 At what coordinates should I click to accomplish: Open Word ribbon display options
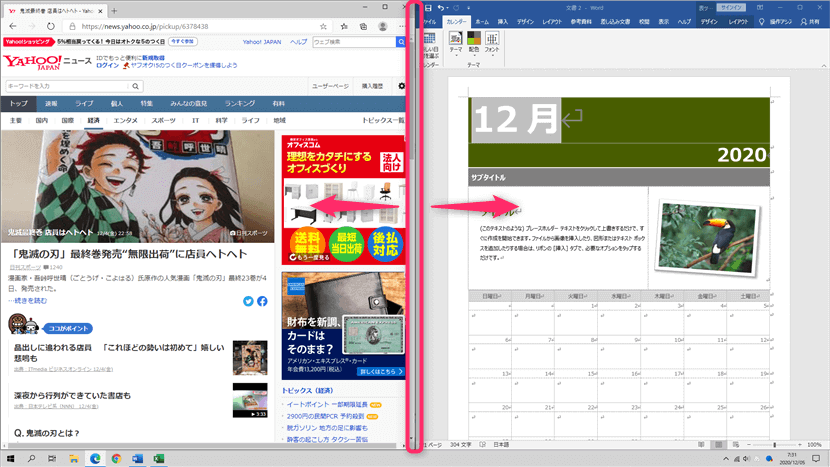760,7
